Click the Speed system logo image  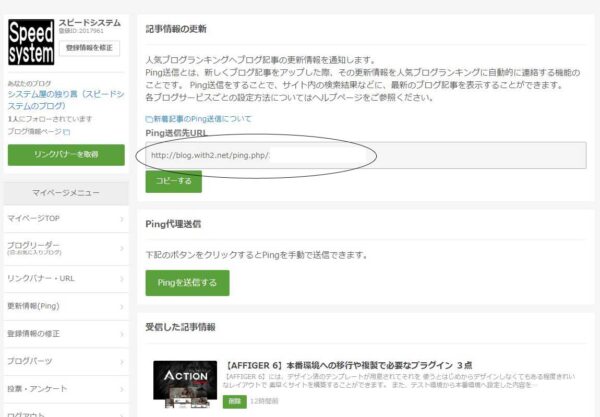(x=31, y=42)
